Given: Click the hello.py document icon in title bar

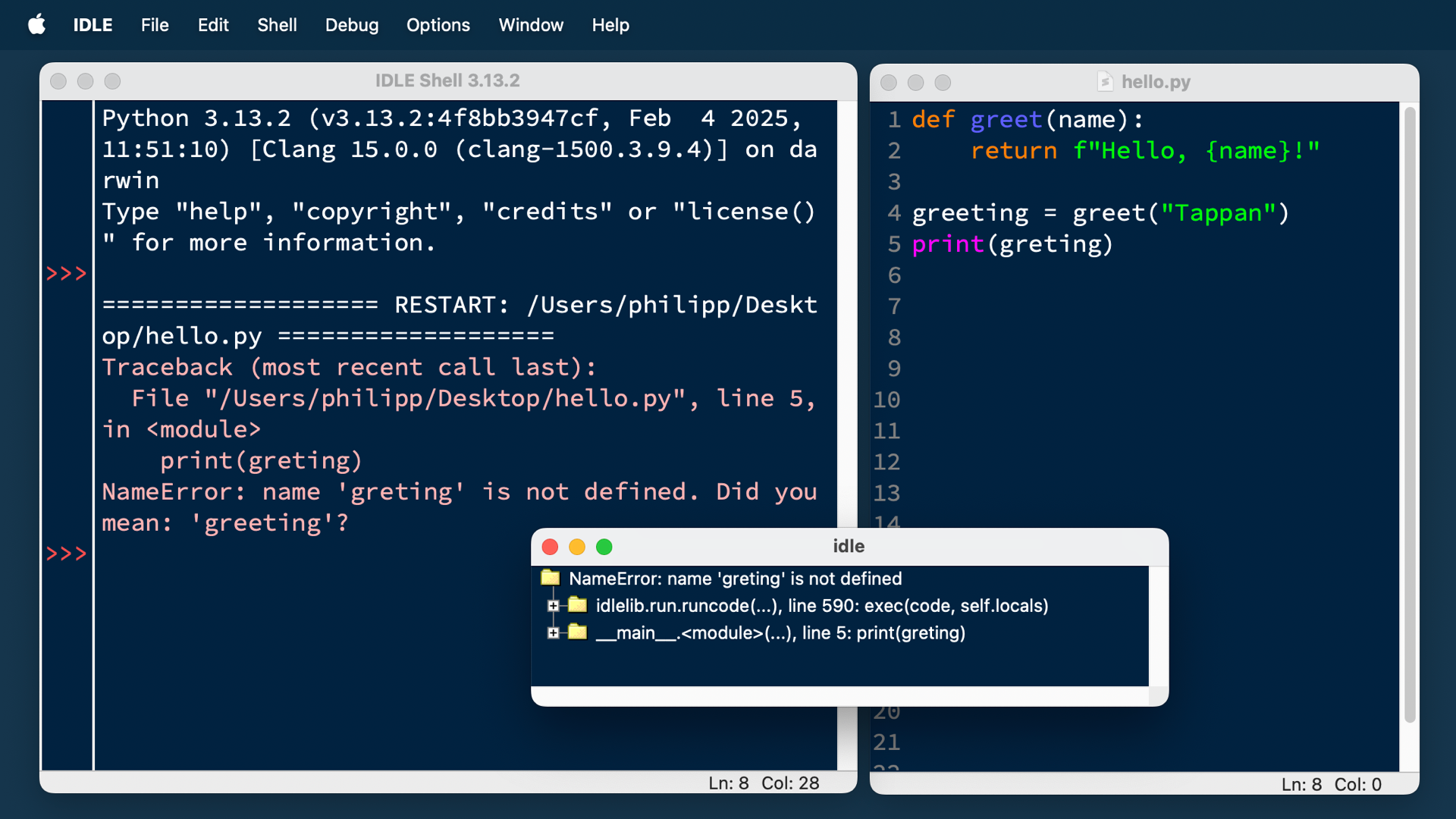Looking at the screenshot, I should [x=1106, y=81].
